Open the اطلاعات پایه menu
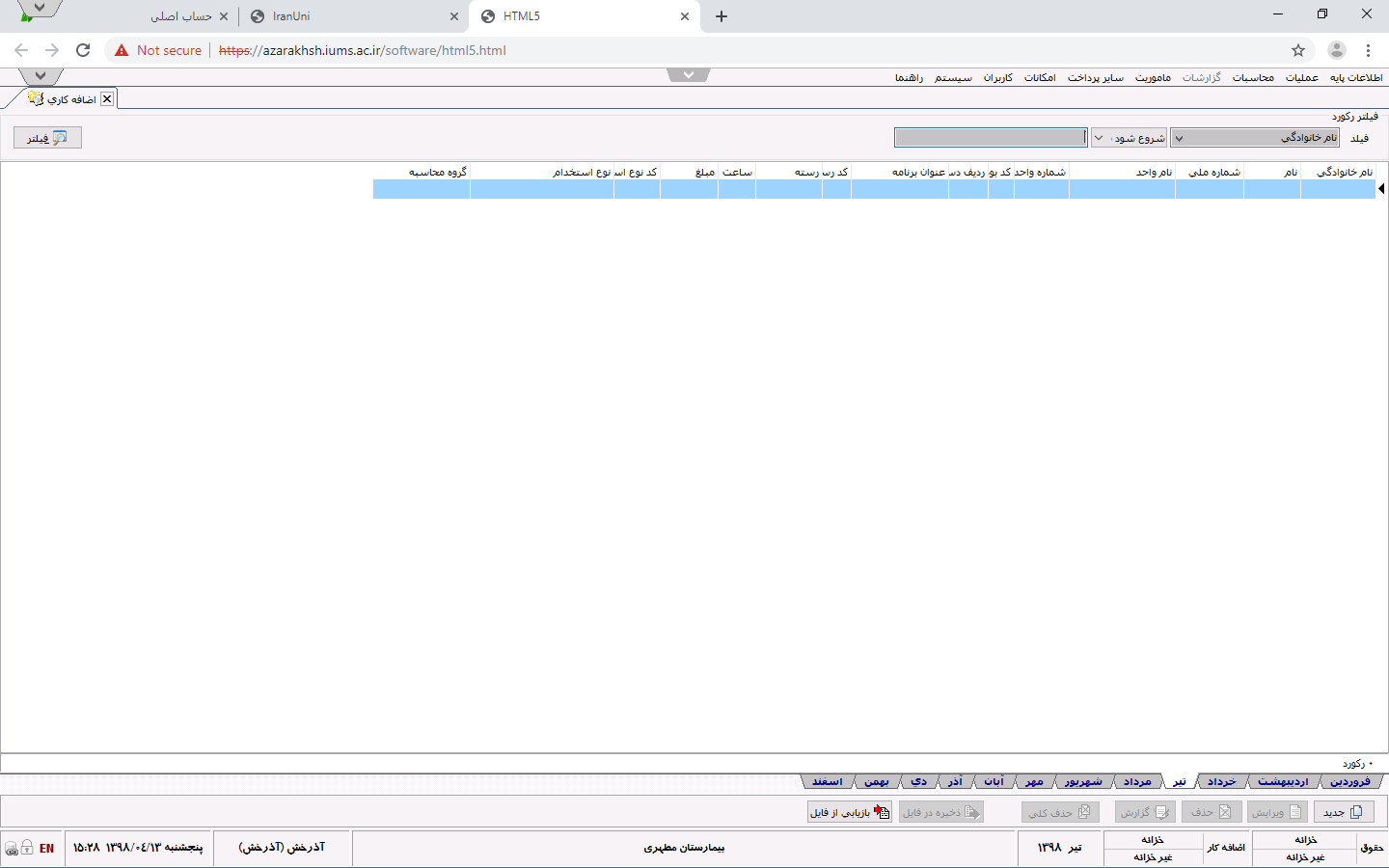1389x868 pixels. tap(1356, 77)
